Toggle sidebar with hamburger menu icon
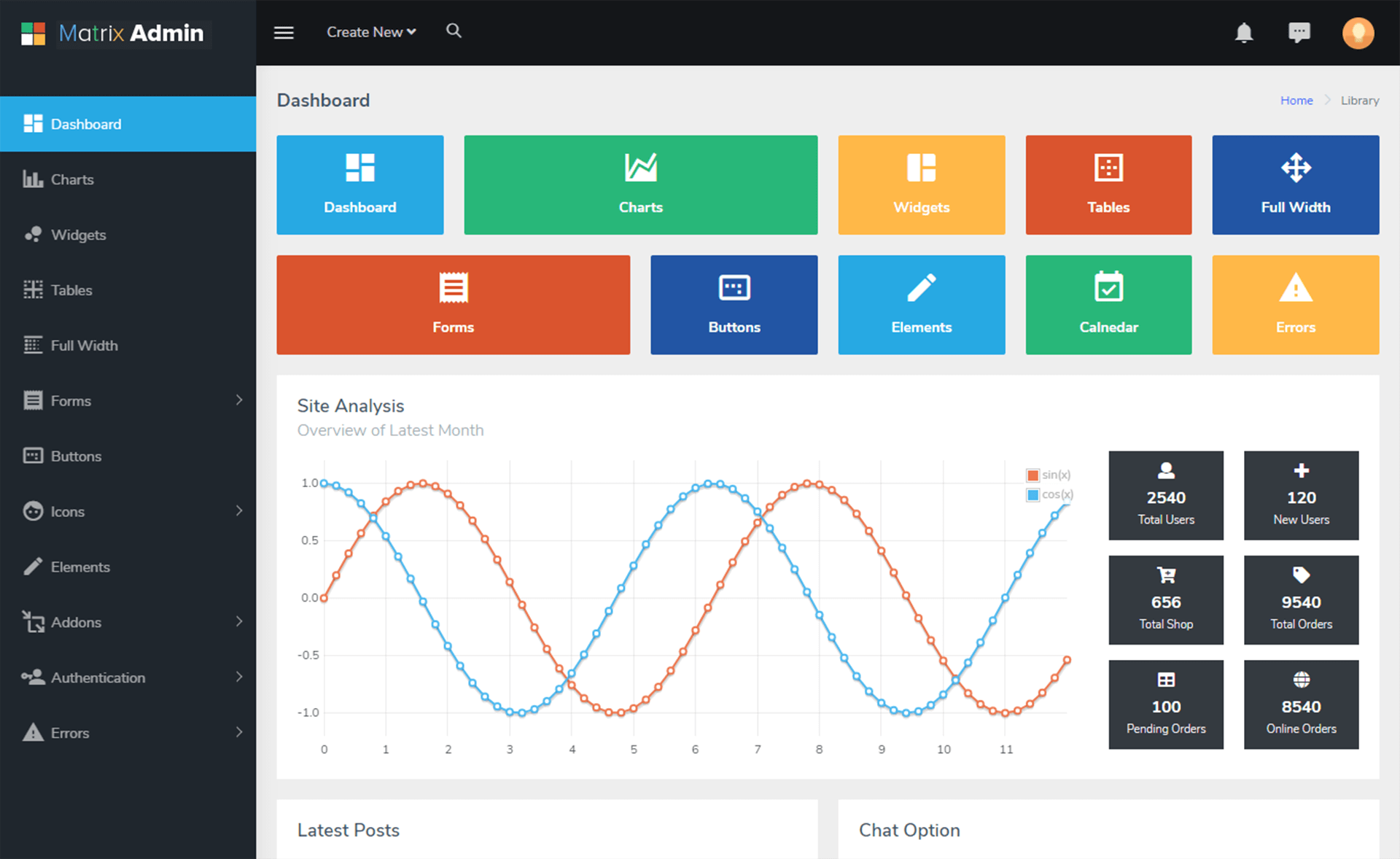The width and height of the screenshot is (1400, 859). 284,33
